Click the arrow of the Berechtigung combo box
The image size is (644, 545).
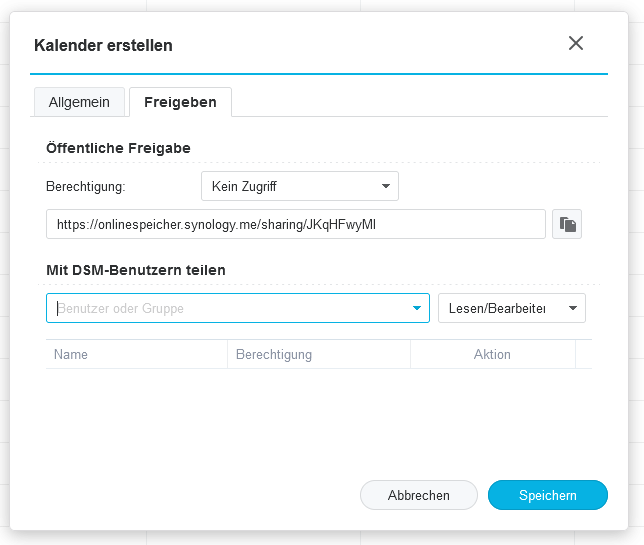(x=386, y=186)
